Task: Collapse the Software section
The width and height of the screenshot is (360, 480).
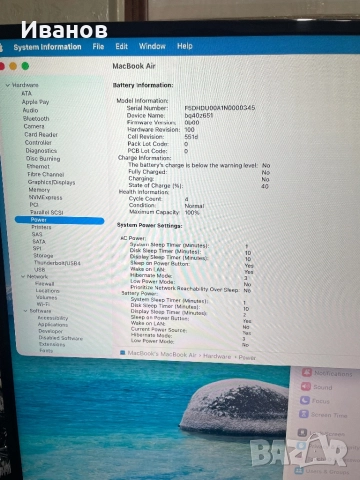Action: coord(26,311)
